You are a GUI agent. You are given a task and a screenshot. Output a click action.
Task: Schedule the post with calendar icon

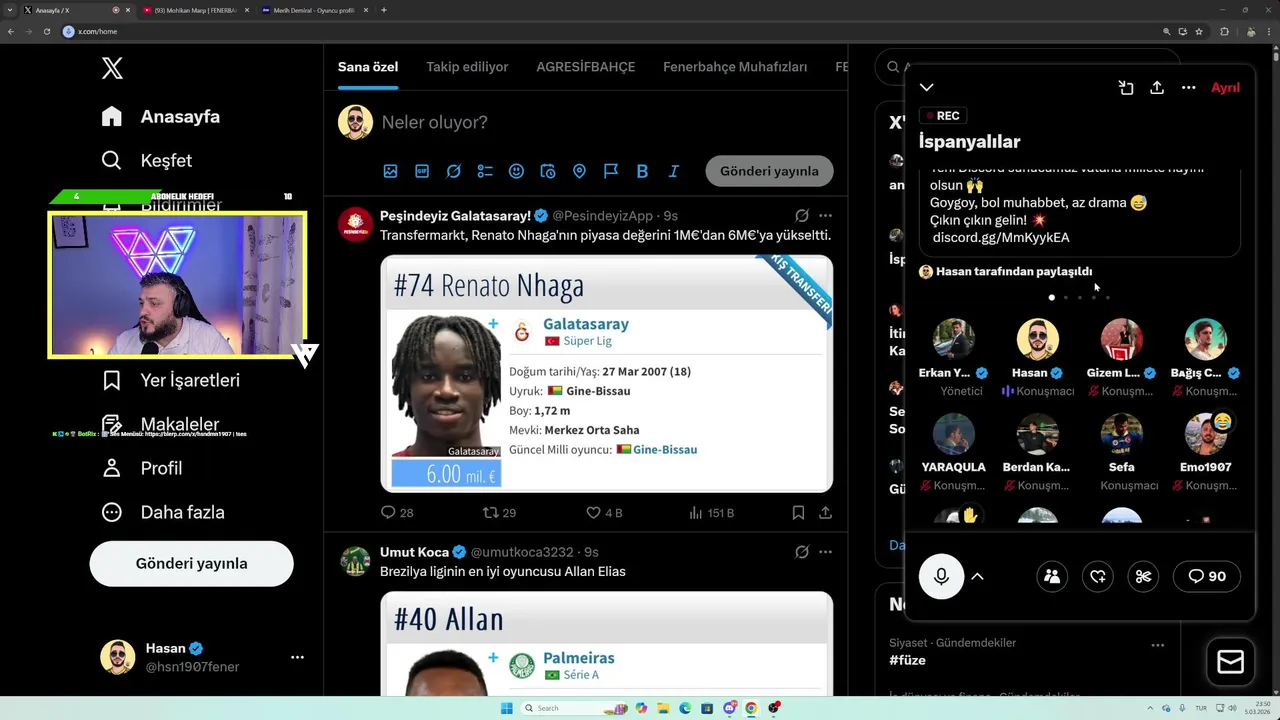(548, 171)
